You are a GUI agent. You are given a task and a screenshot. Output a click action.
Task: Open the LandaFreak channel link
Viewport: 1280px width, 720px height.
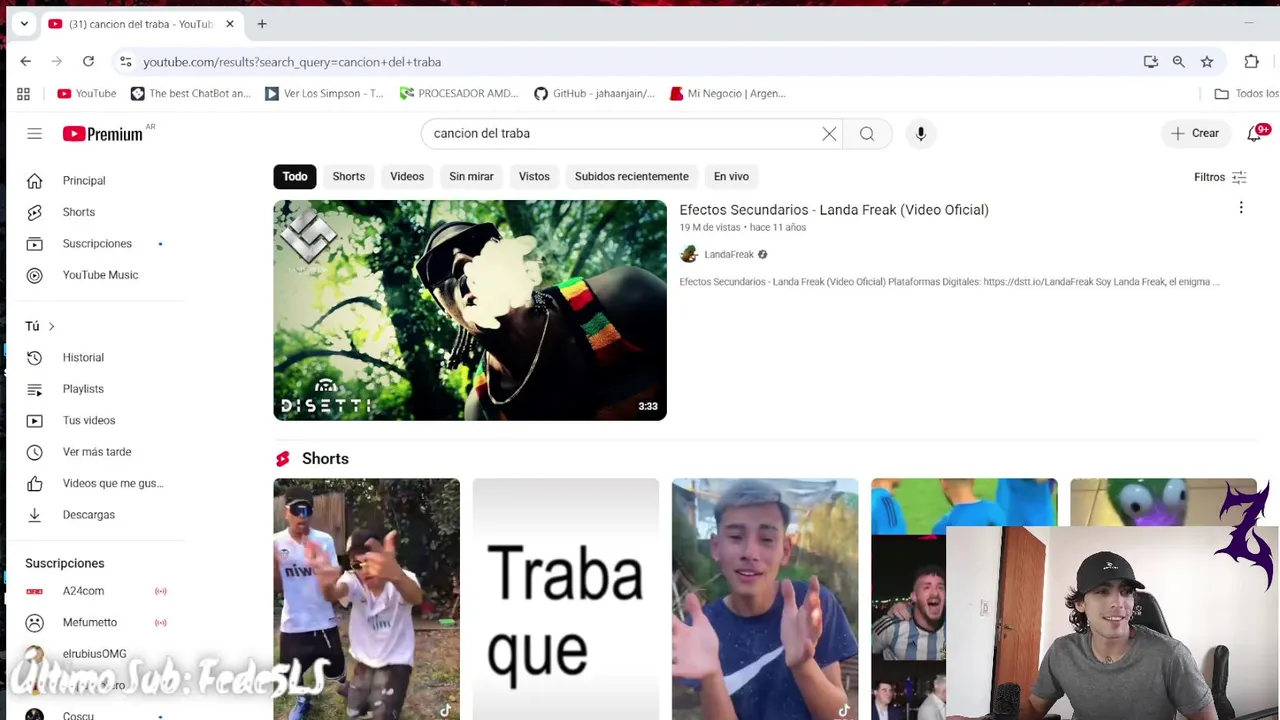click(x=729, y=255)
